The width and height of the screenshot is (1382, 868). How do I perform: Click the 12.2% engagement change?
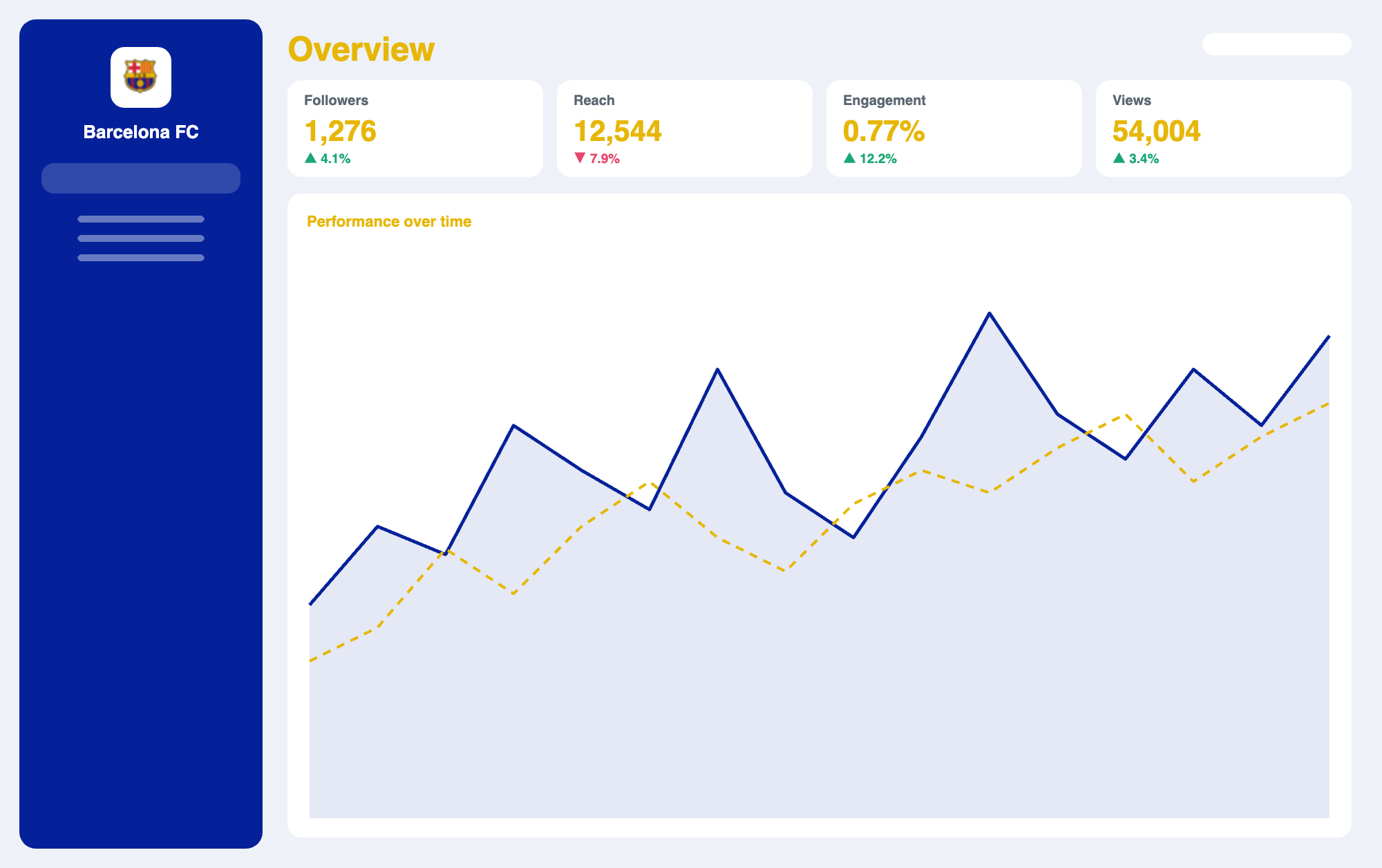(878, 159)
